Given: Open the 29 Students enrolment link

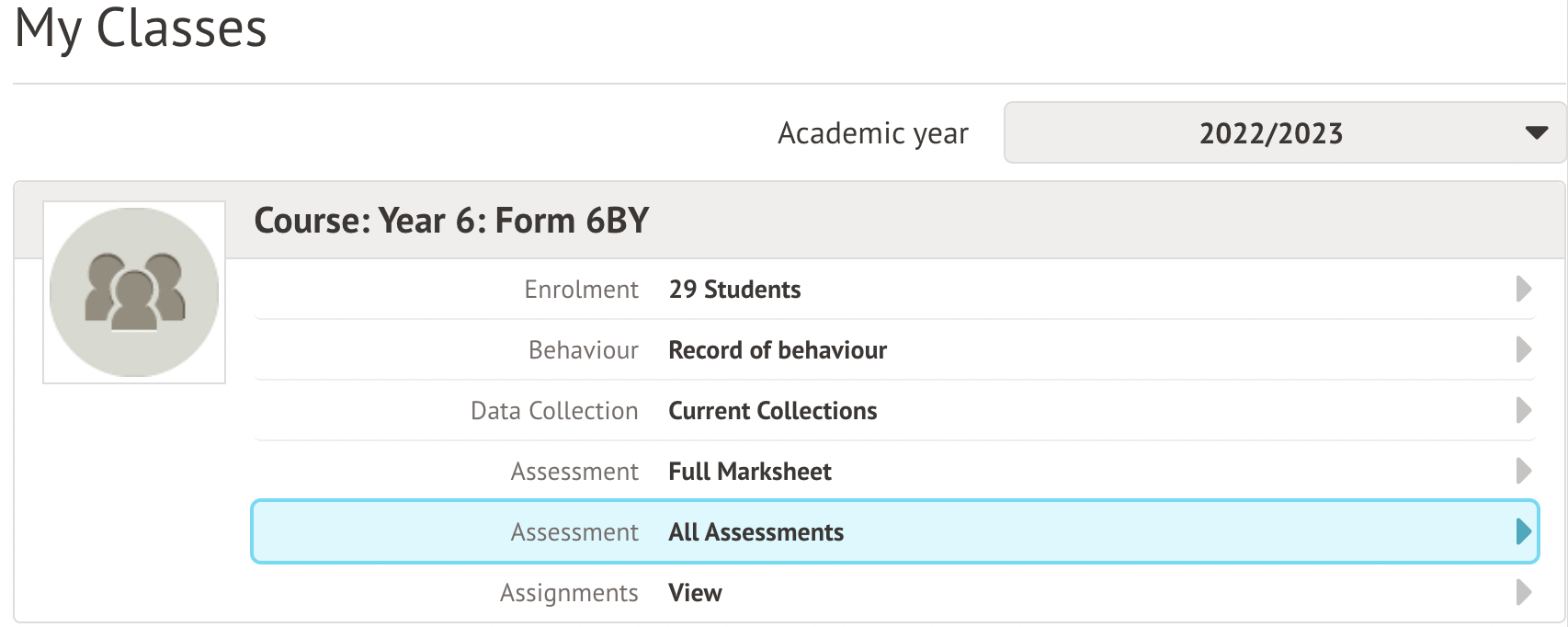Looking at the screenshot, I should coord(734,290).
